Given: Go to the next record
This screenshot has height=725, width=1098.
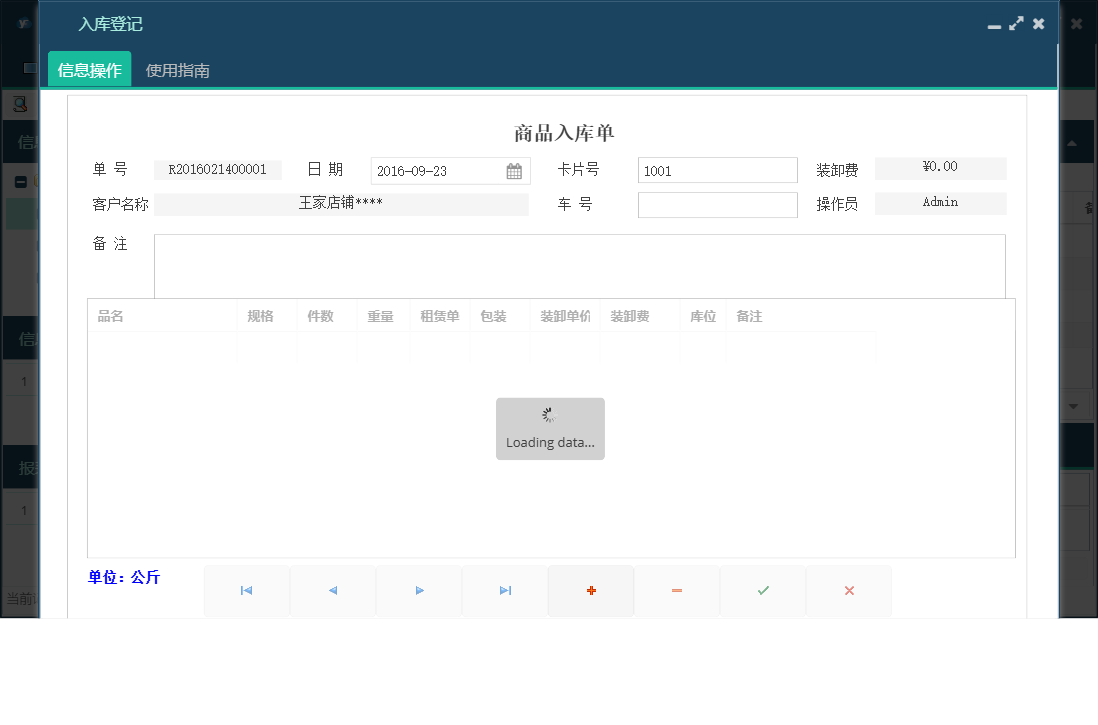Looking at the screenshot, I should (x=418, y=591).
